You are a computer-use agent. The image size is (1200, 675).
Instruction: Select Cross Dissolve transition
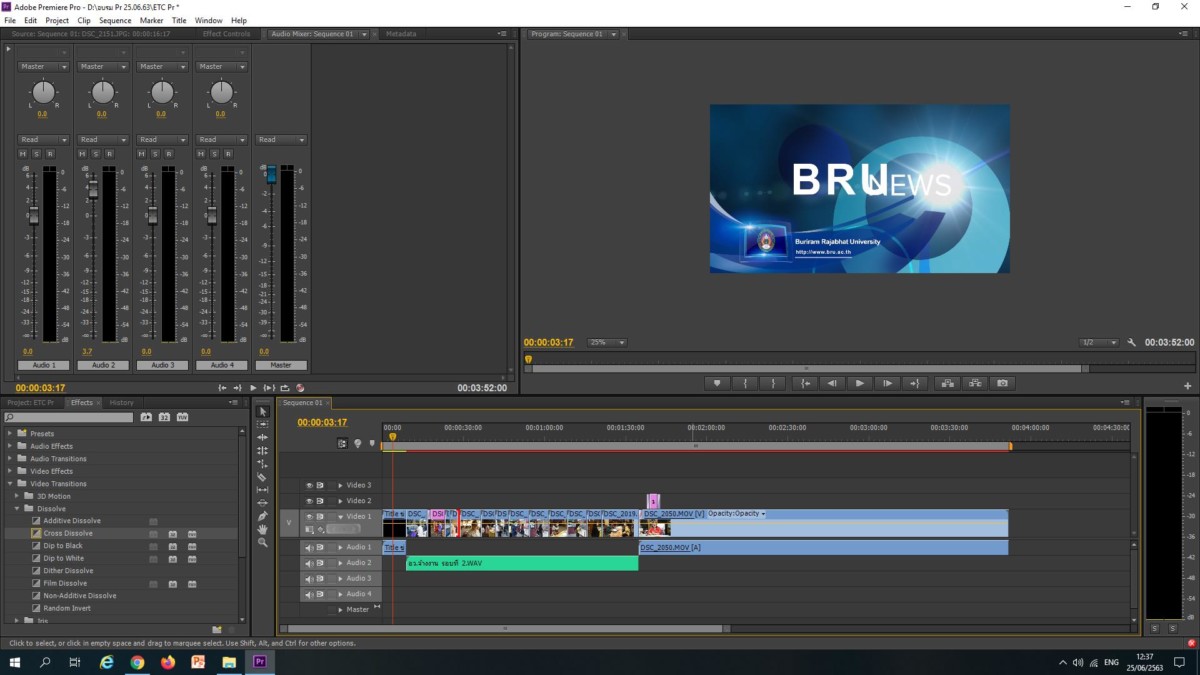coord(68,533)
